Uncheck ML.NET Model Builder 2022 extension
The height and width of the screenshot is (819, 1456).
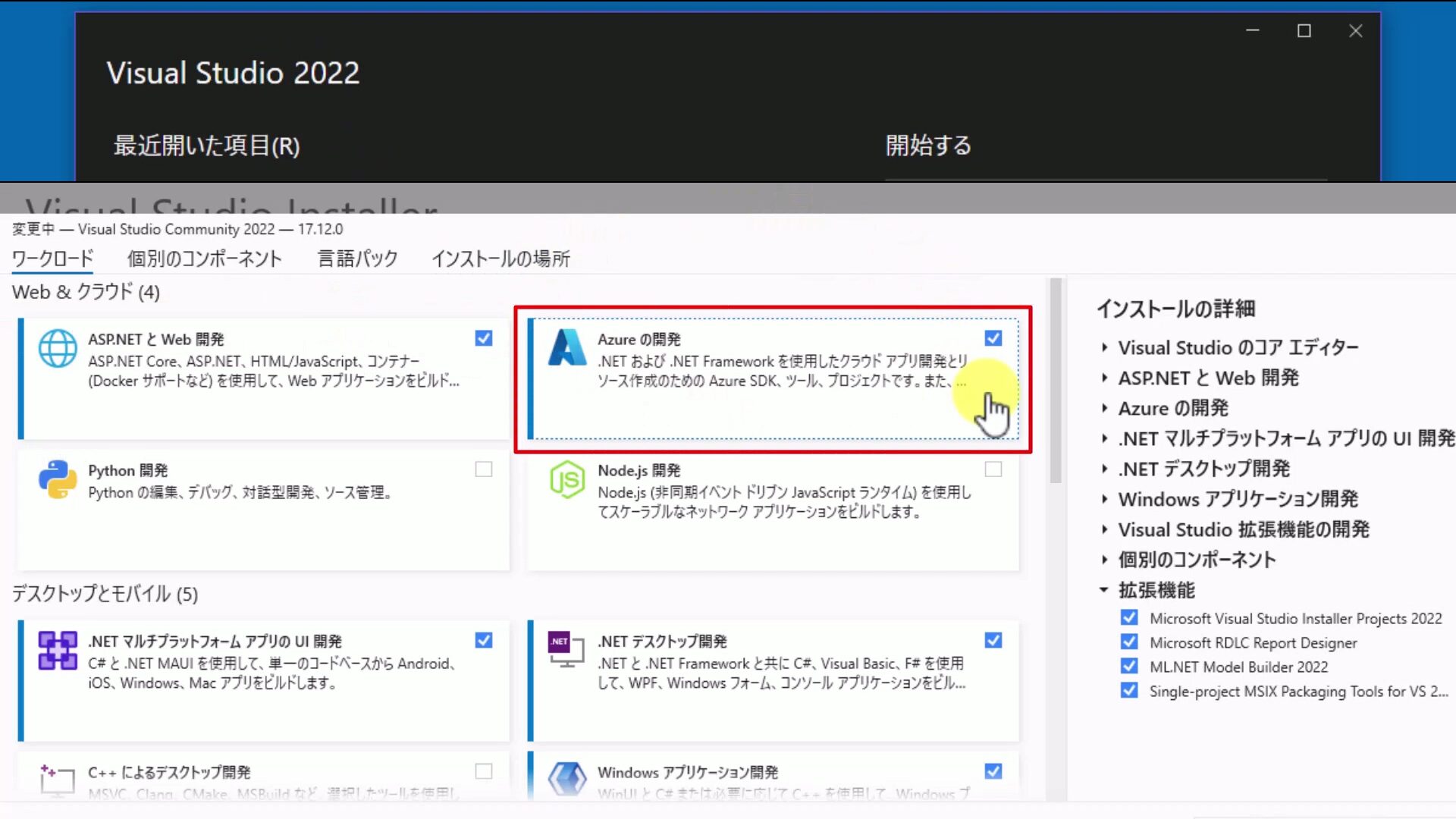pos(1129,667)
